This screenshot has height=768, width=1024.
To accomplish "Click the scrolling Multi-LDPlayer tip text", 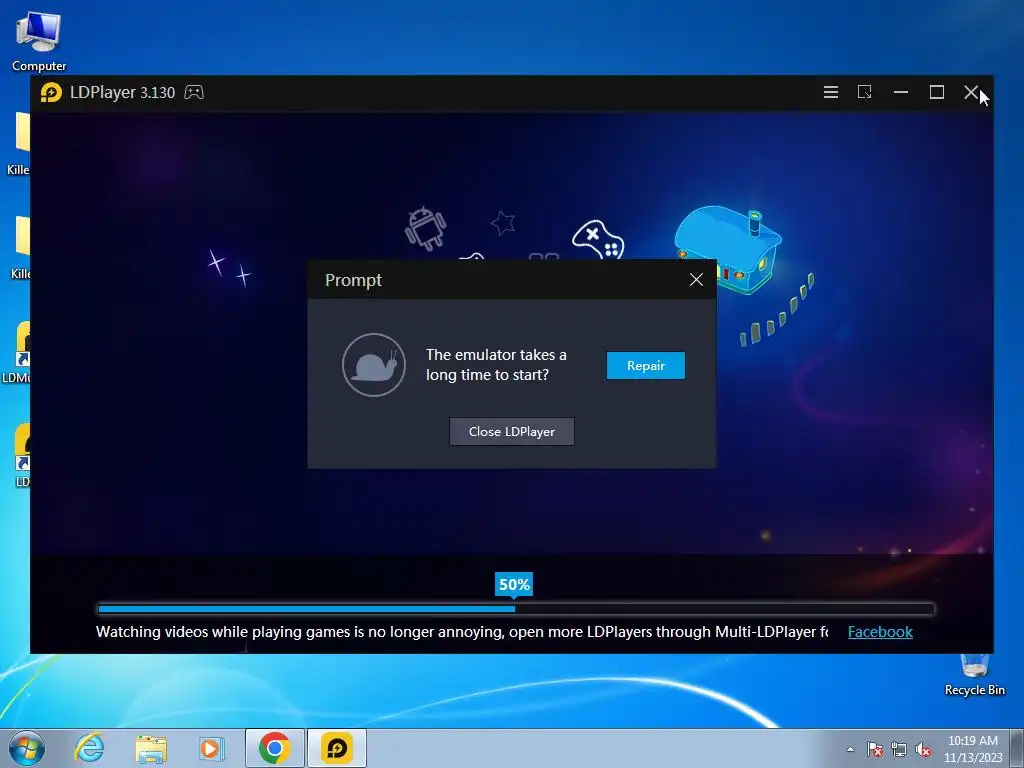I will pos(462,632).
